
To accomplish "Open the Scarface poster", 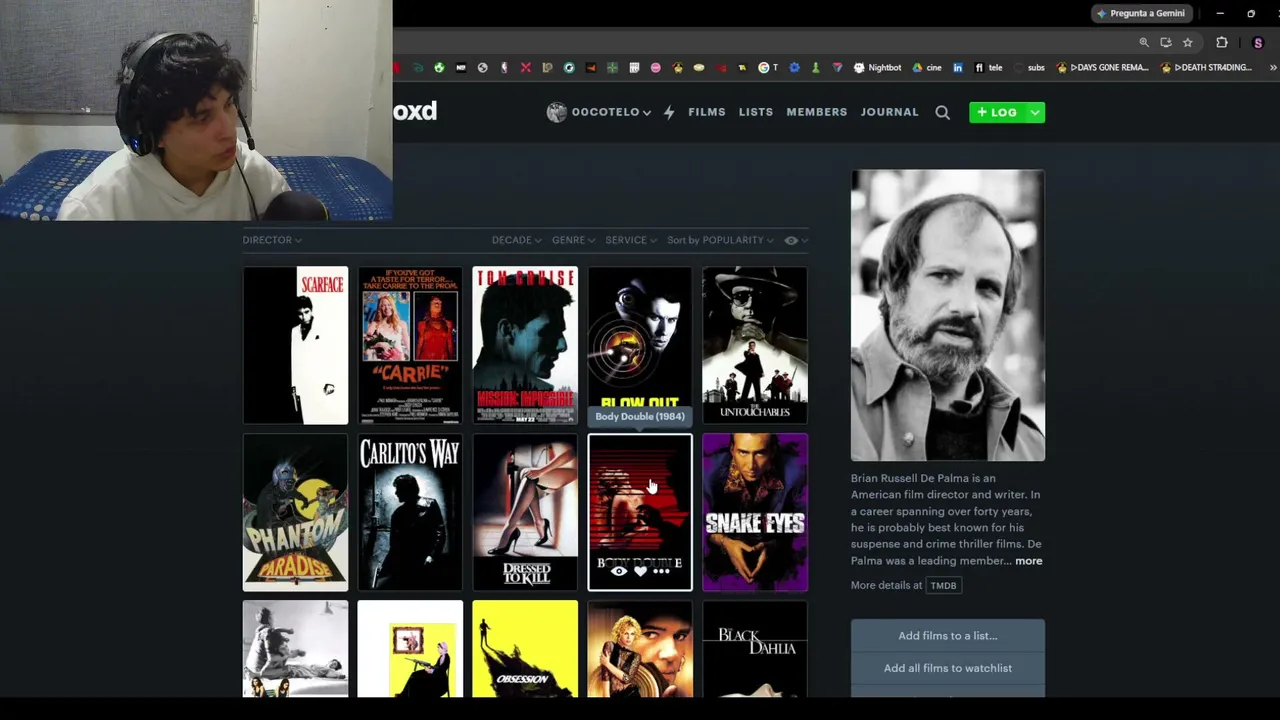I will pyautogui.click(x=295, y=345).
